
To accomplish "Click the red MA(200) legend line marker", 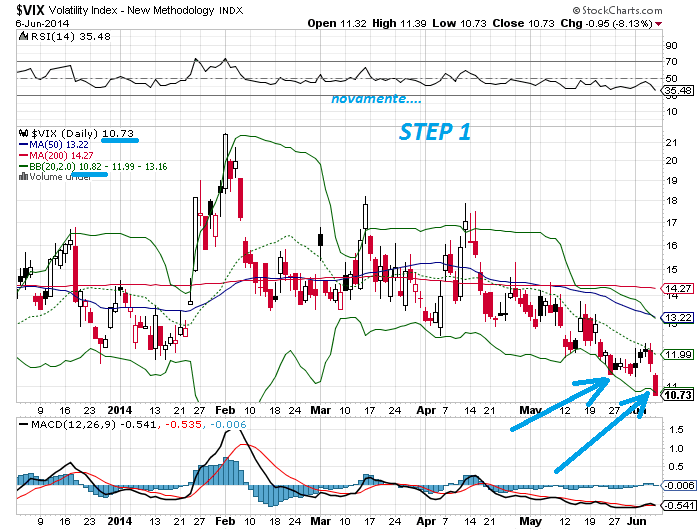I will [24, 155].
